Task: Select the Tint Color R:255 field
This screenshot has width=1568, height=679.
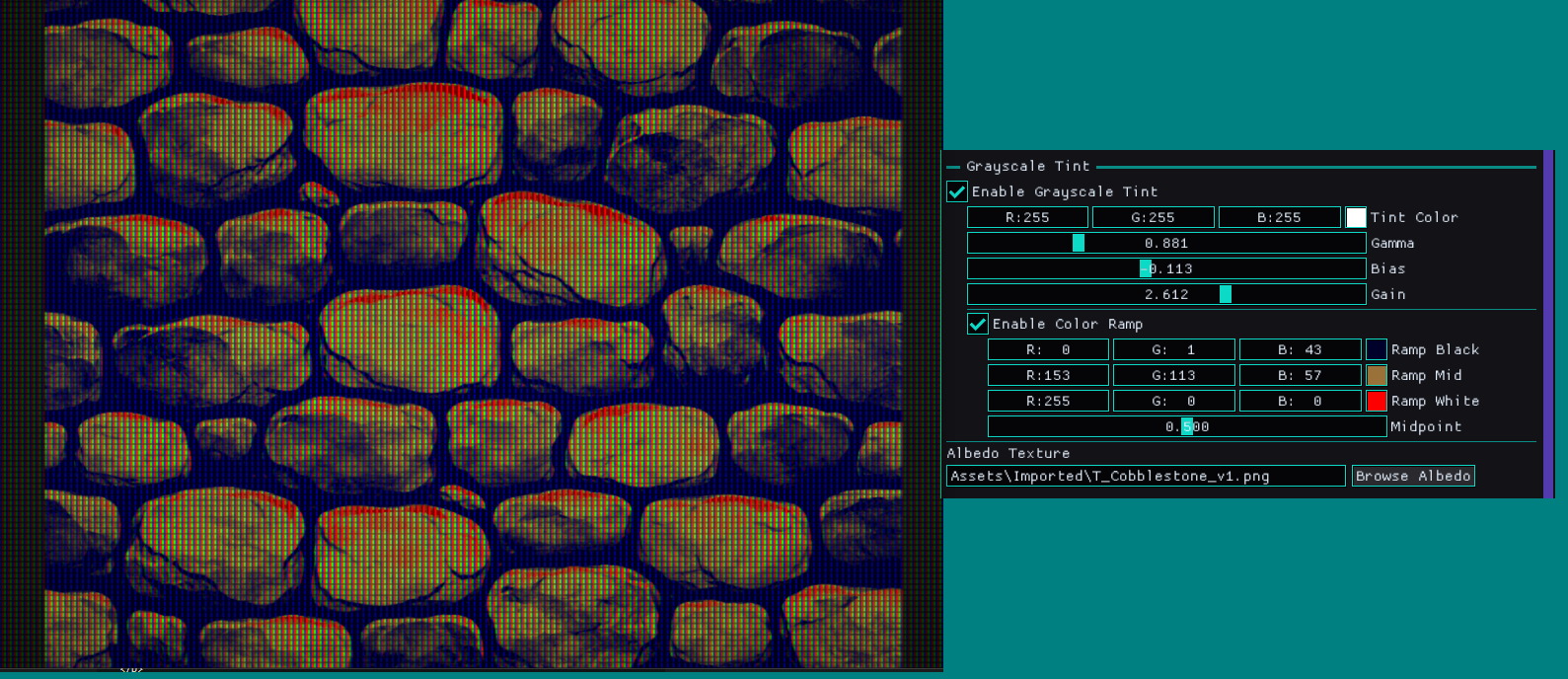Action: click(x=1027, y=217)
